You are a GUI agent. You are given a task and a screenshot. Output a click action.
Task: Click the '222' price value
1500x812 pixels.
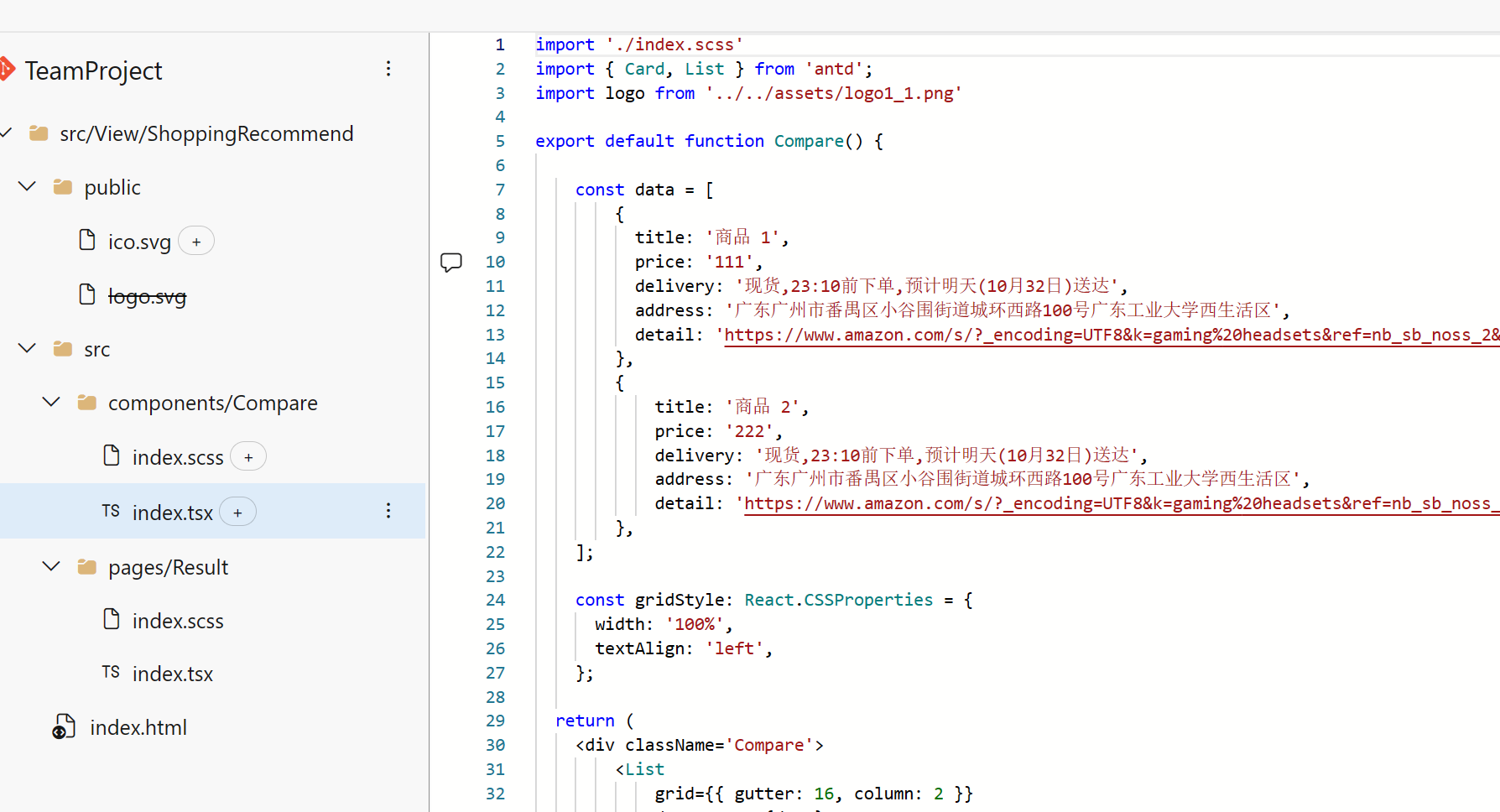click(x=749, y=431)
